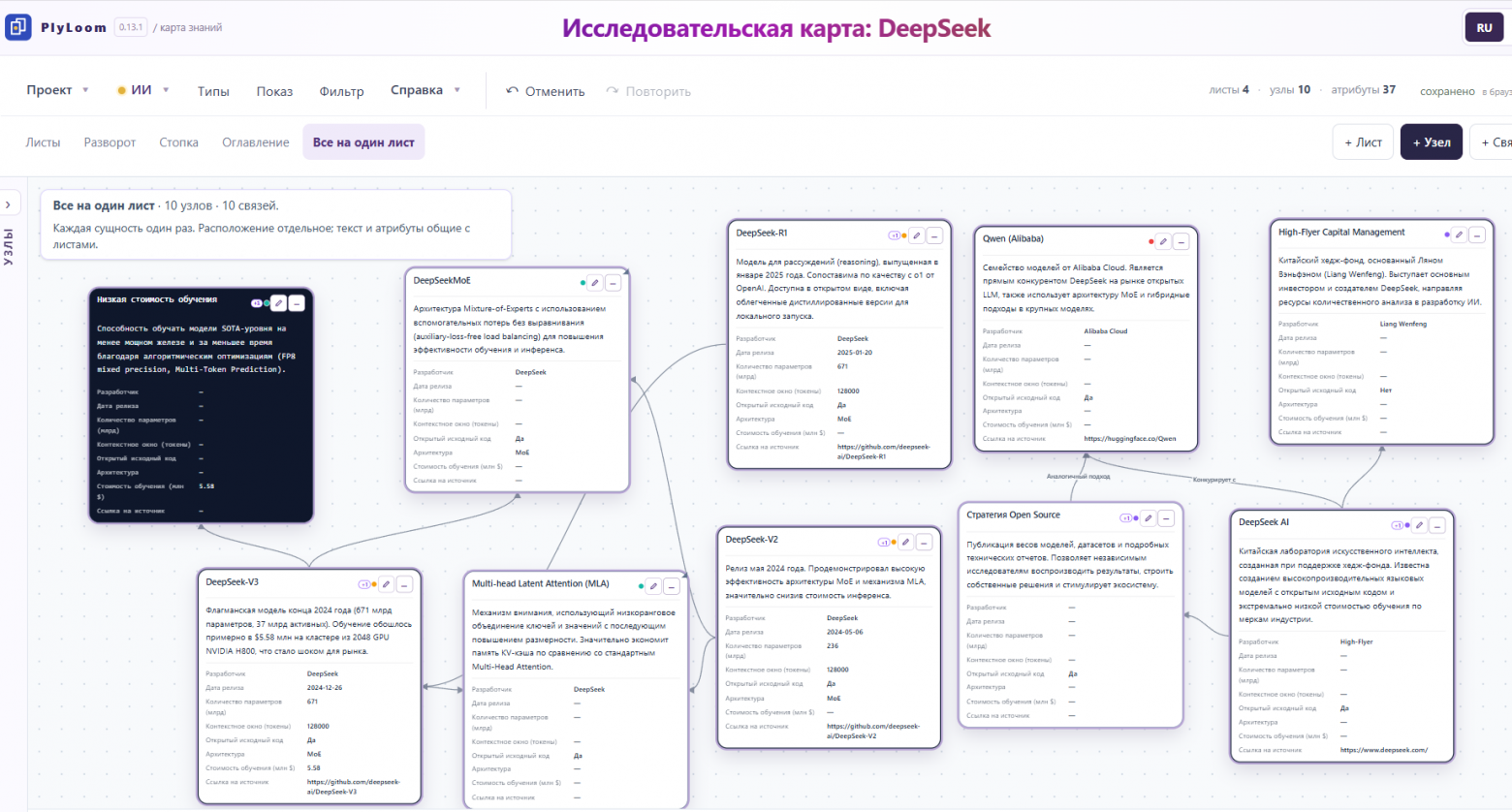1512x812 pixels.
Task: Switch to the Листы view tab
Action: point(43,142)
